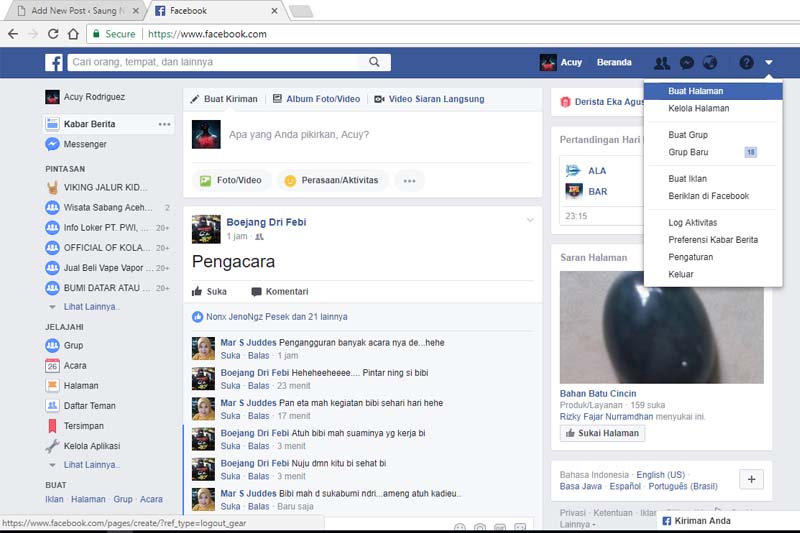800x533 pixels.
Task: Click the search magnifier icon
Action: click(x=374, y=62)
